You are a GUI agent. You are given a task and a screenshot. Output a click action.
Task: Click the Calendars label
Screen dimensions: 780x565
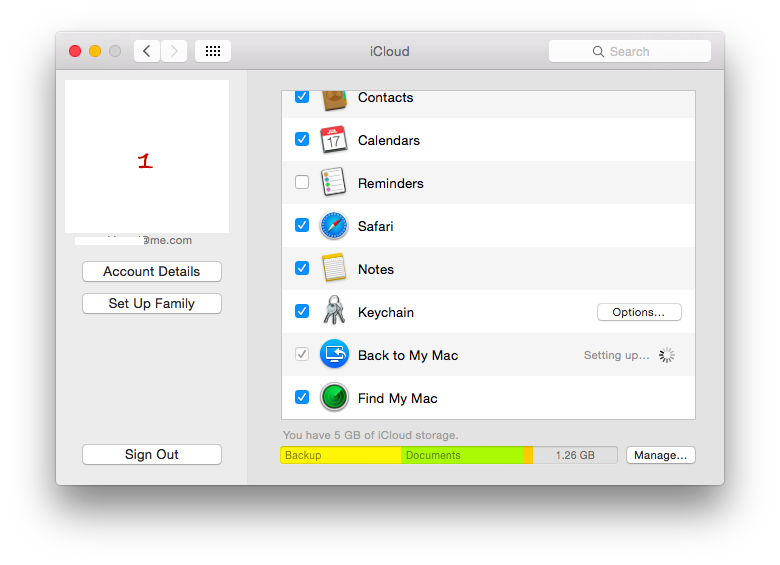tap(389, 140)
